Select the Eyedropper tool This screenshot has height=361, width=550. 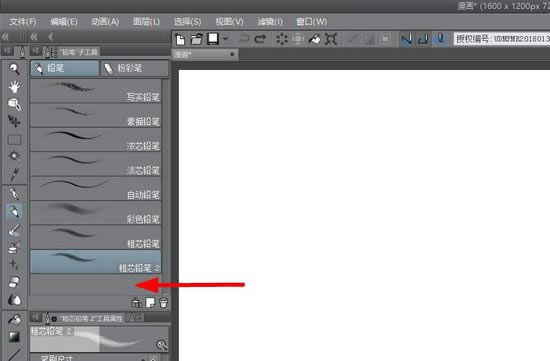(x=14, y=175)
